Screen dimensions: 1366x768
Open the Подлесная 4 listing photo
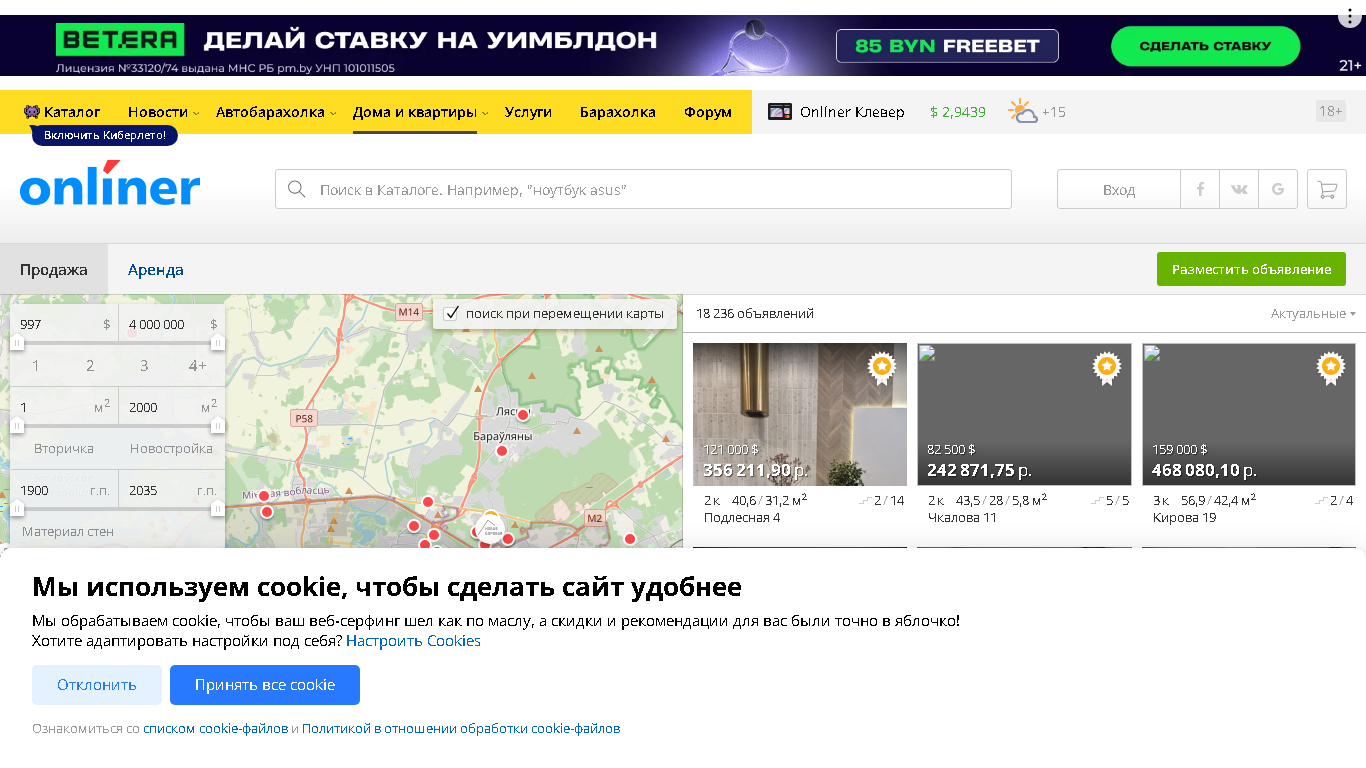coord(800,415)
